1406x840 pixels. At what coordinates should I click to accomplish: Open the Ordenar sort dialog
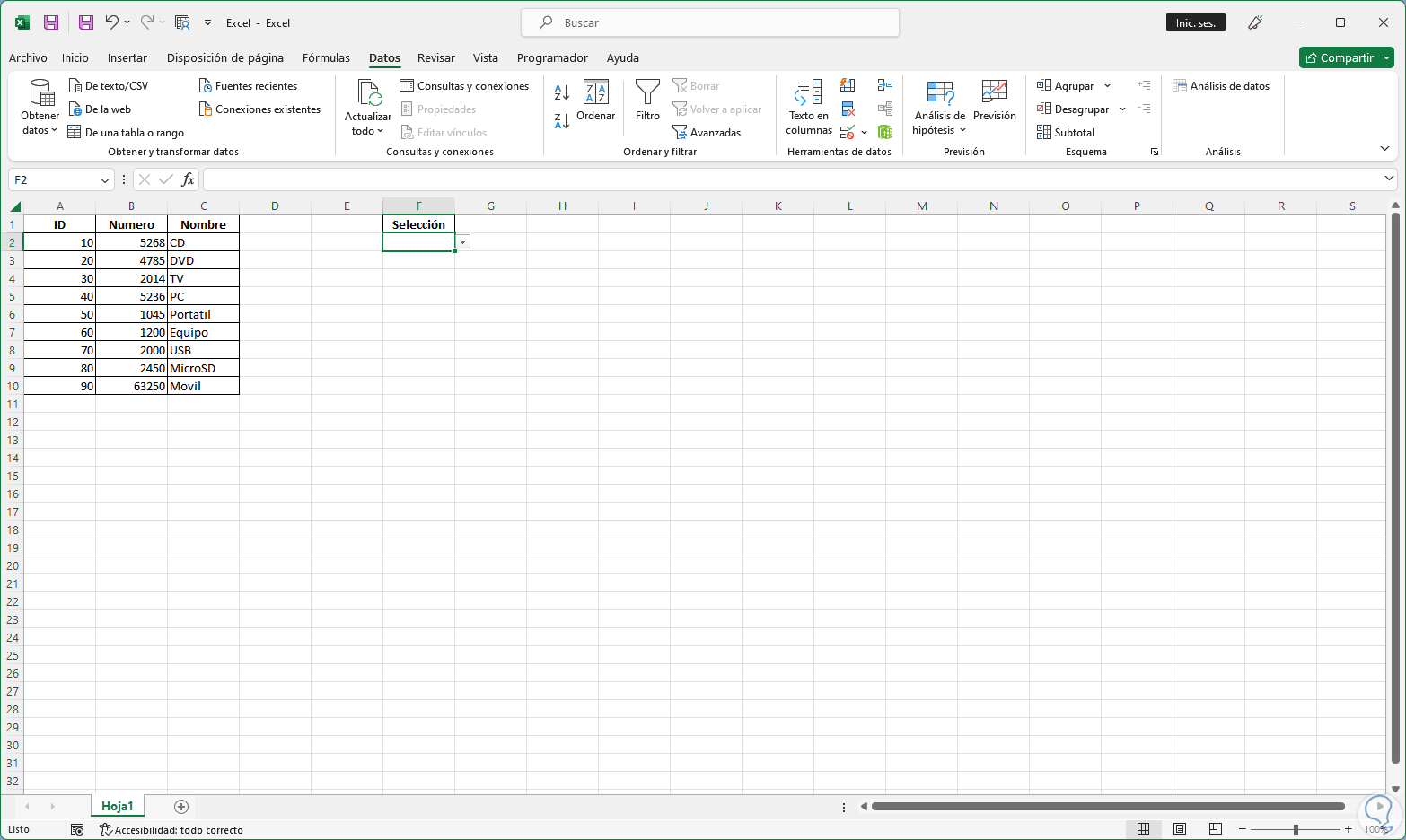[596, 101]
